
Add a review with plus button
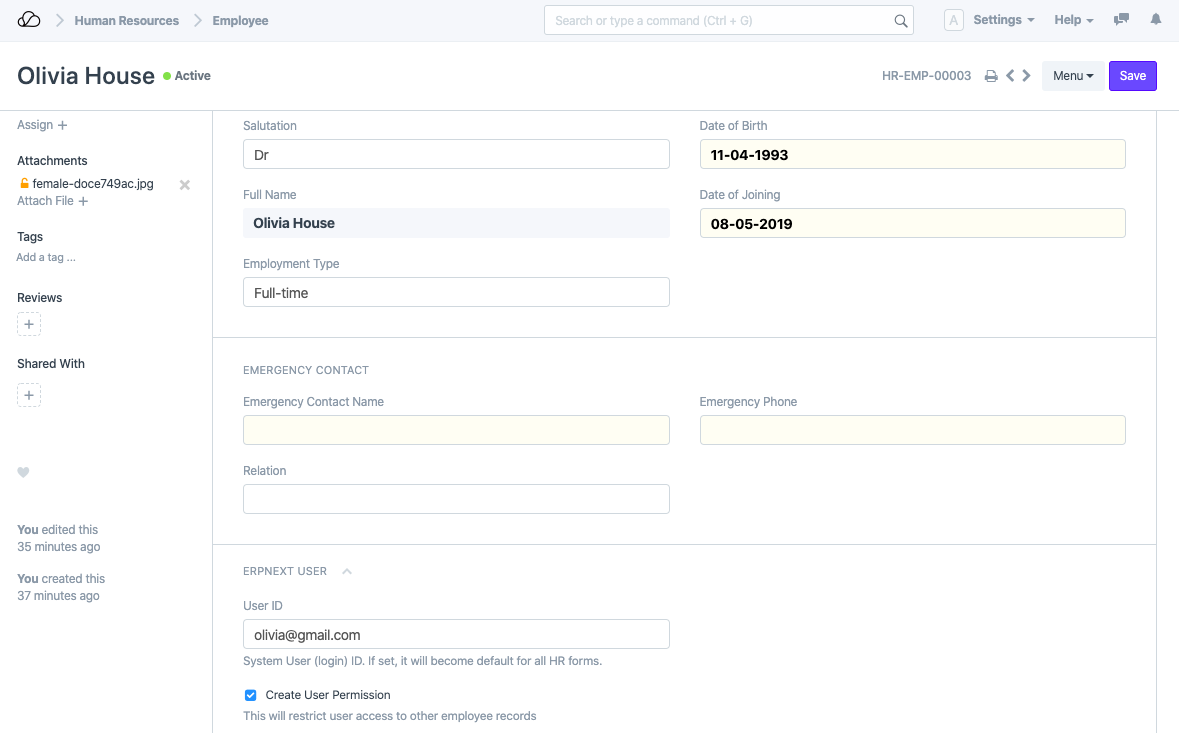[29, 324]
